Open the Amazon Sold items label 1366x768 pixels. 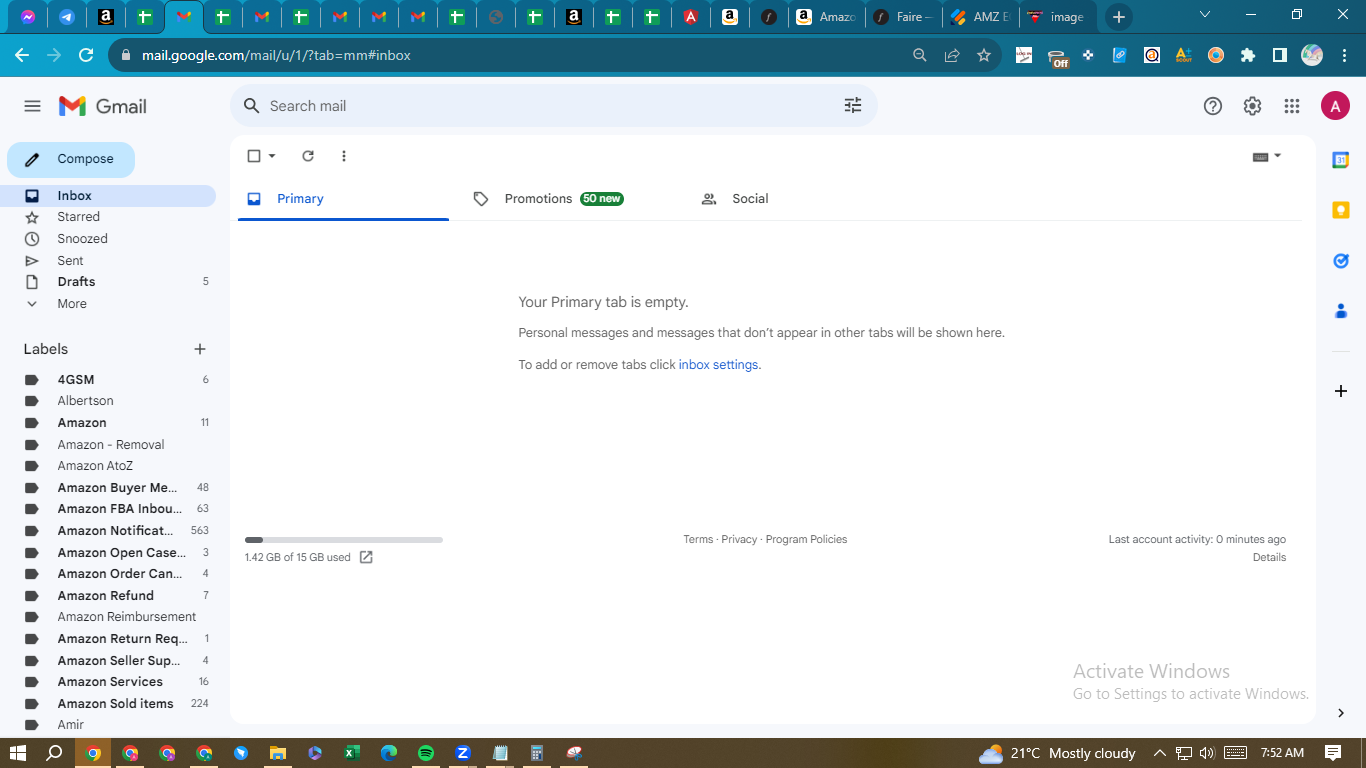click(115, 704)
